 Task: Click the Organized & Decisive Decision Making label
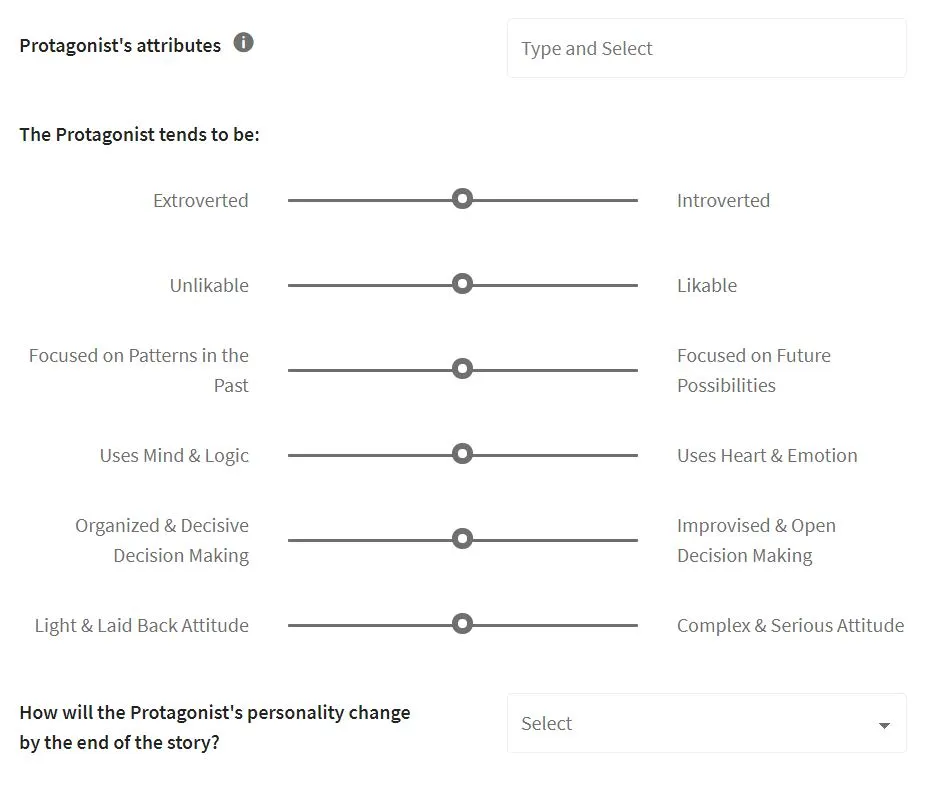coord(162,540)
